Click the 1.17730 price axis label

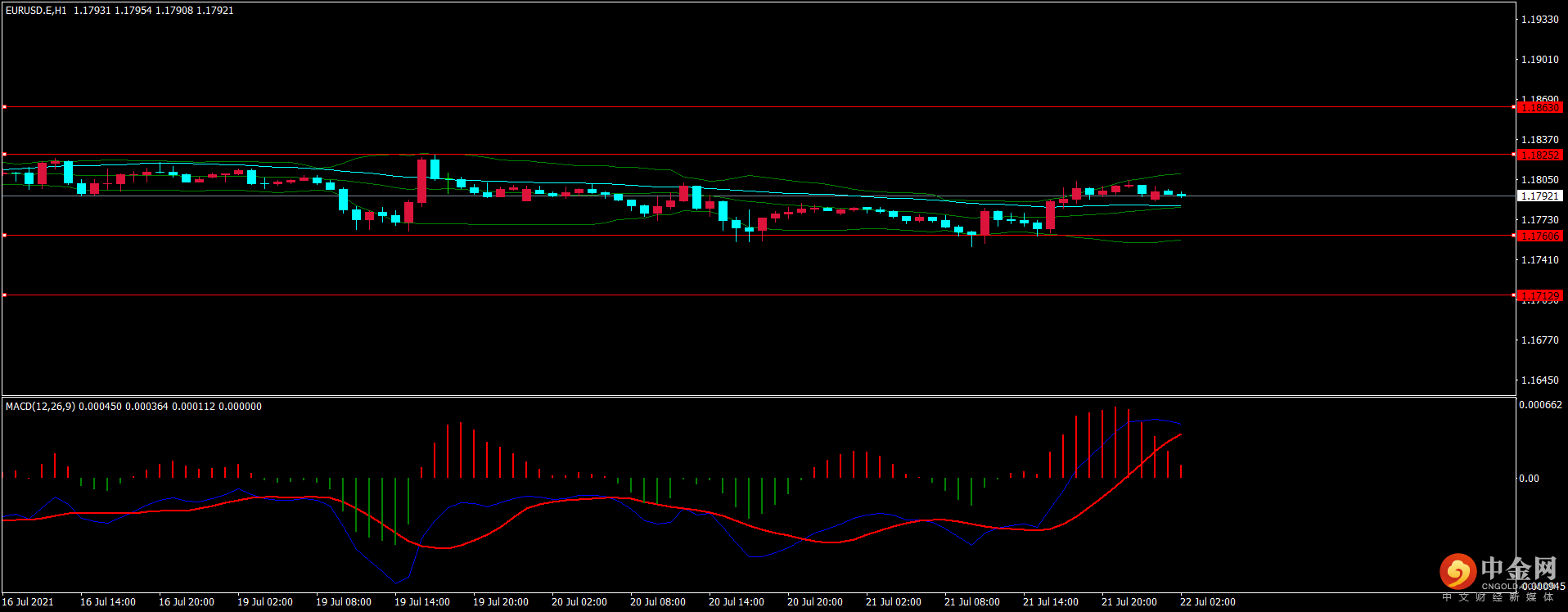[1539, 220]
